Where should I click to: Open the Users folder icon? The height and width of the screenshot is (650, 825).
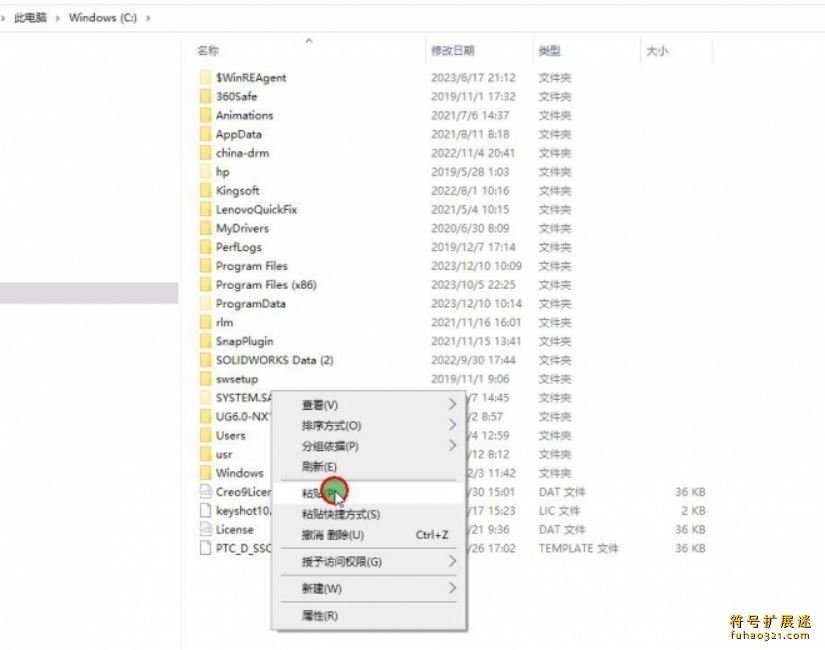click(x=207, y=435)
